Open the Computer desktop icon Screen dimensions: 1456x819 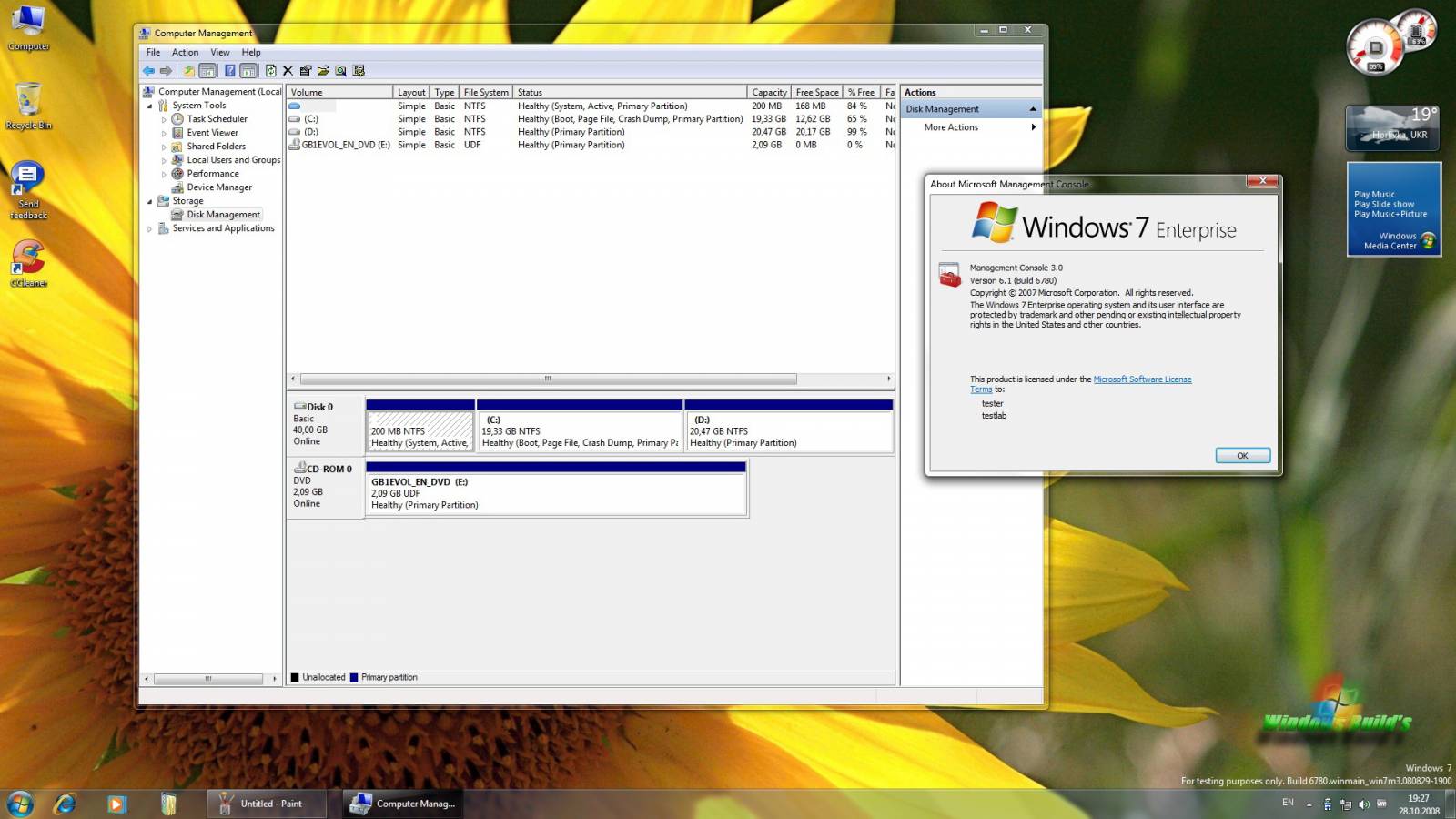28,29
